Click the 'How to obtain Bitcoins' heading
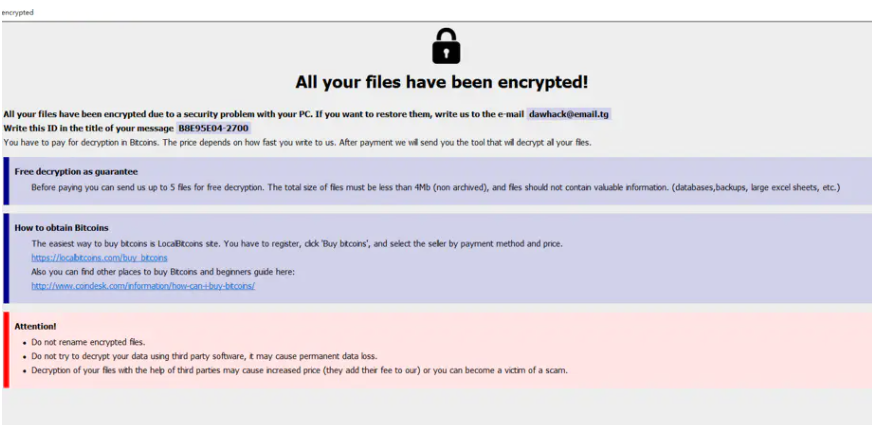 coord(61,228)
